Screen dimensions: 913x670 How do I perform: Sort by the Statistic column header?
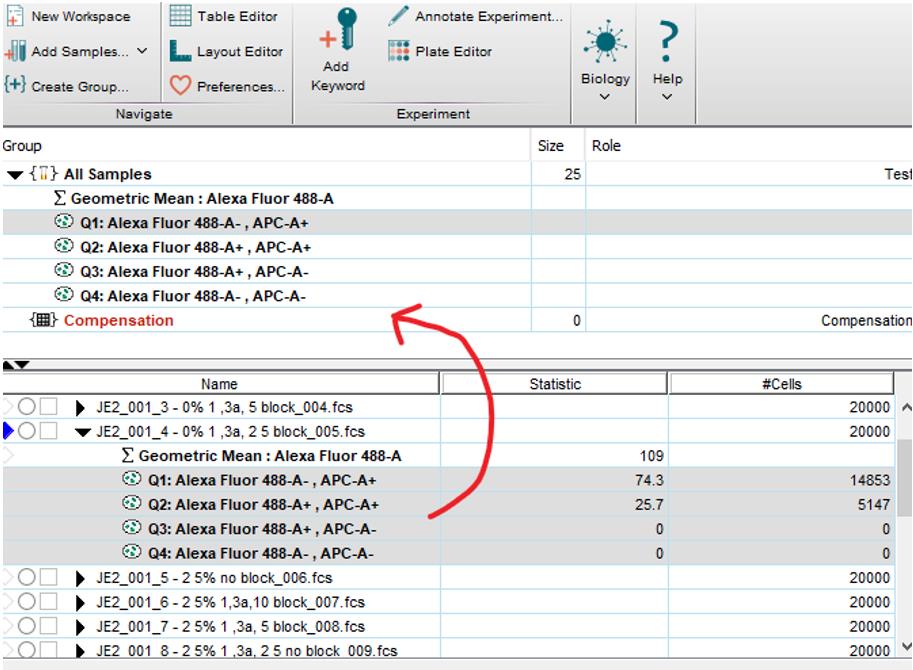554,384
